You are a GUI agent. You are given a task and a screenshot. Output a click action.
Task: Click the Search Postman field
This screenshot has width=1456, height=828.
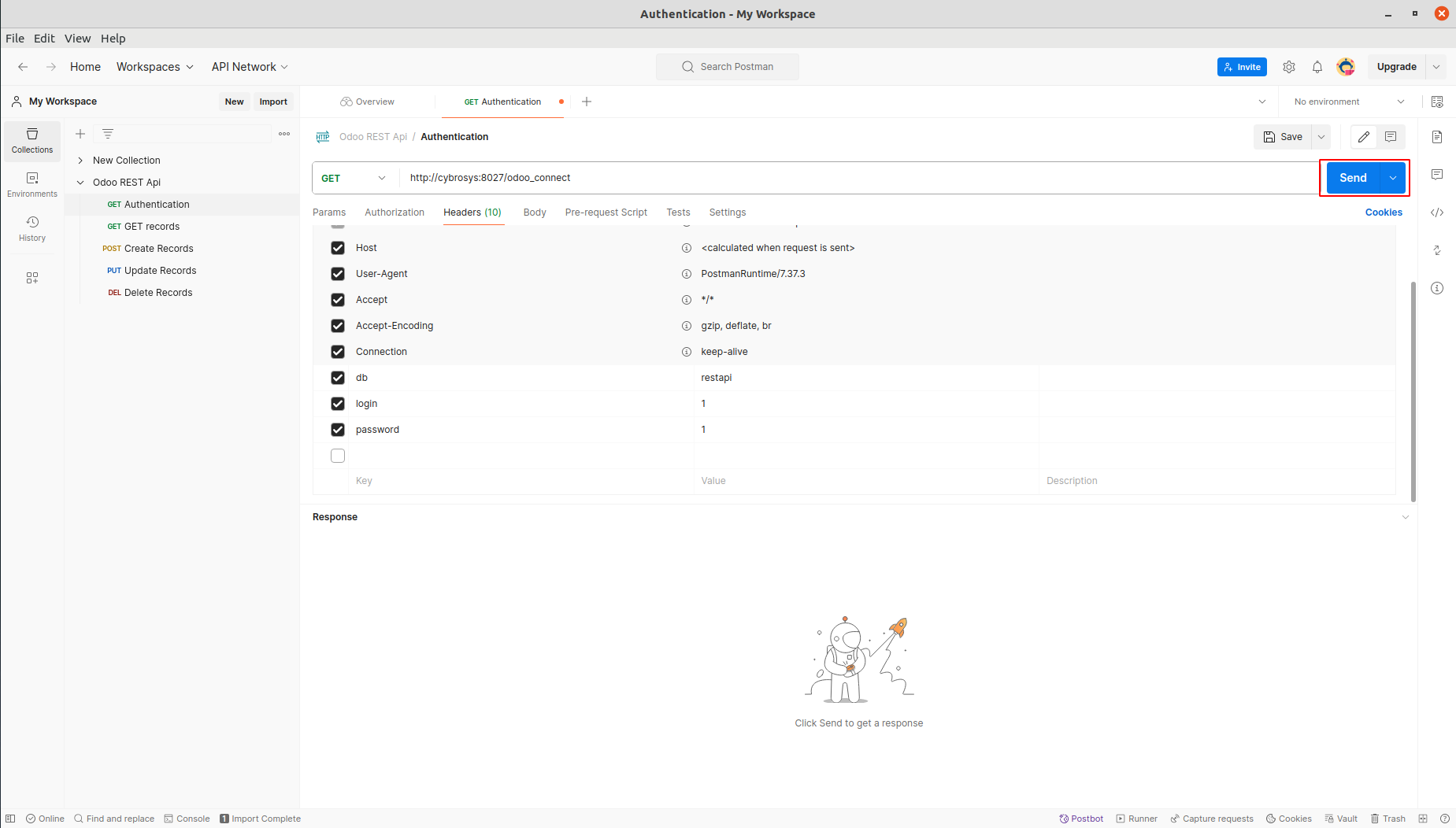728,67
